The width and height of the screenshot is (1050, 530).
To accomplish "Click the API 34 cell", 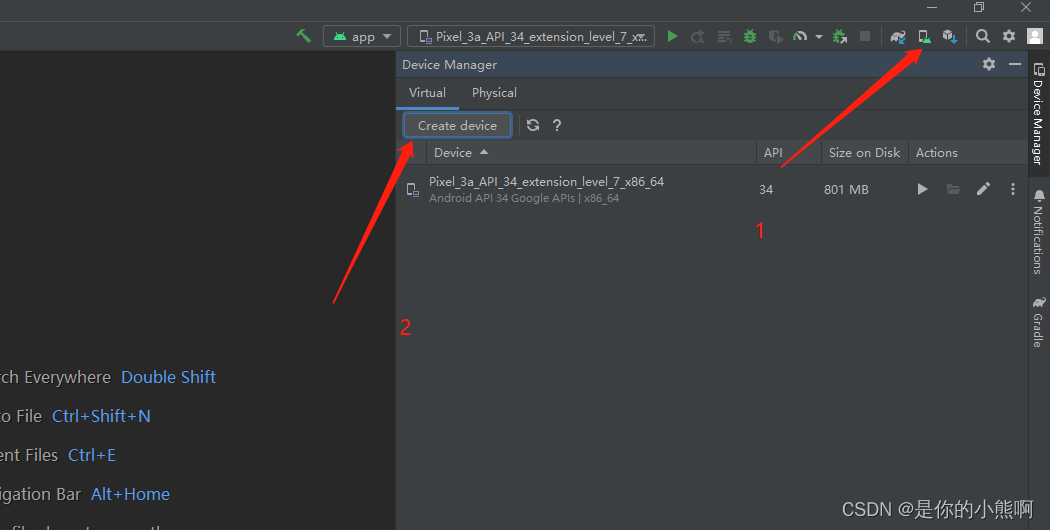I will pos(766,190).
